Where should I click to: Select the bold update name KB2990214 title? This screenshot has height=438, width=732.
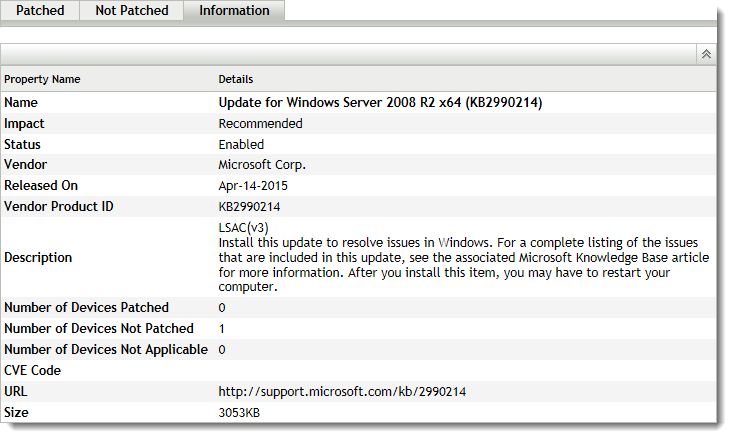tap(380, 102)
